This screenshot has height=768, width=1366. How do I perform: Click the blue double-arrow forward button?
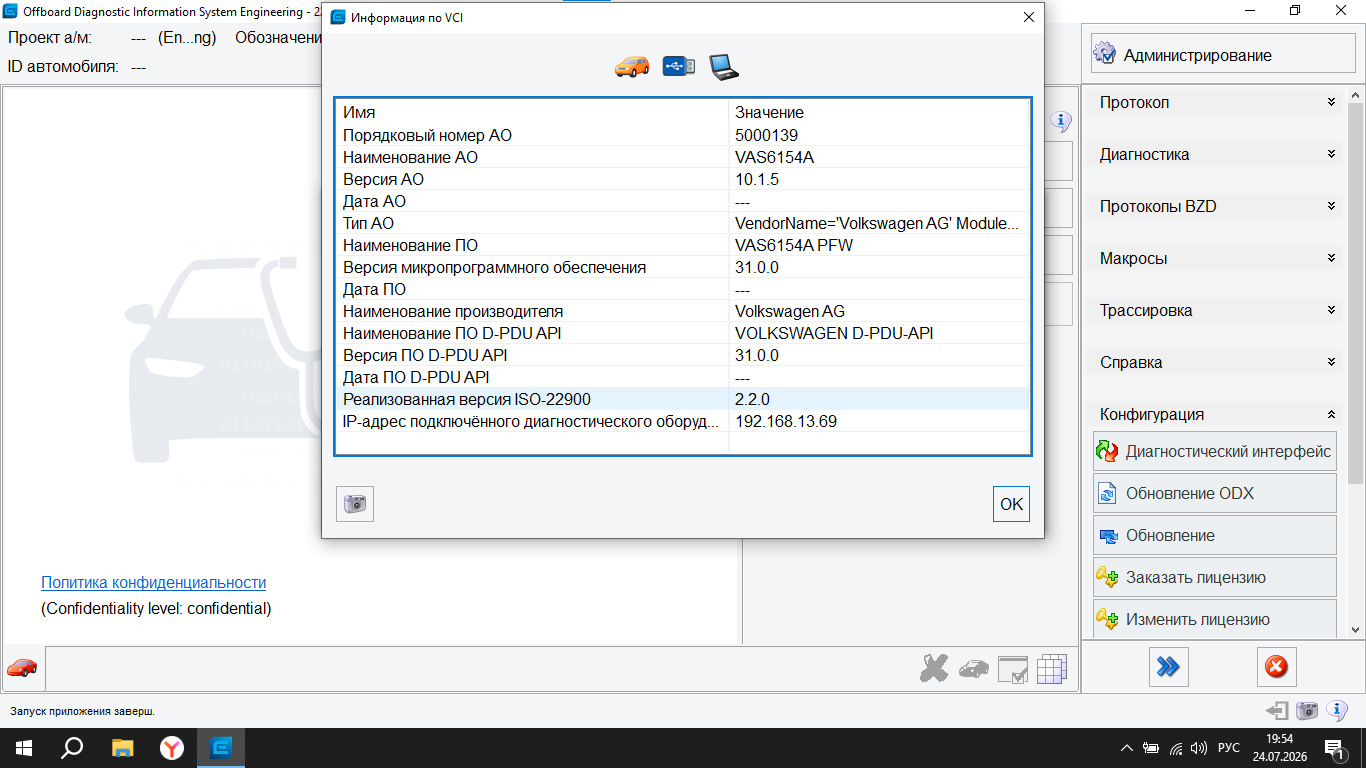click(1168, 667)
